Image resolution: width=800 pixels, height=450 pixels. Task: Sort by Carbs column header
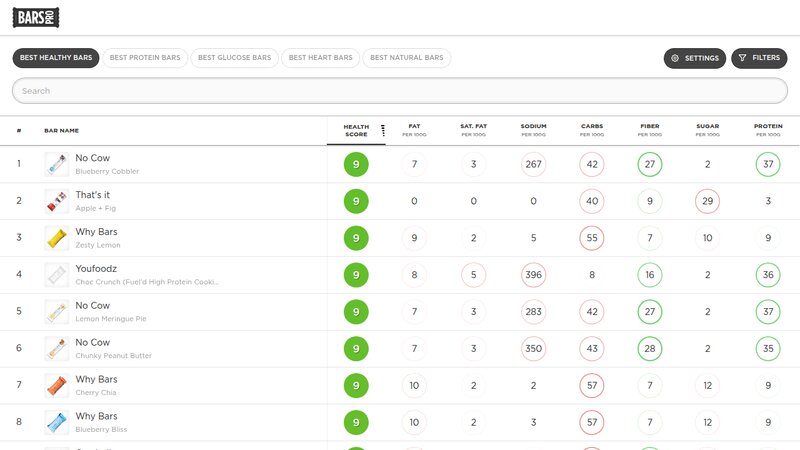tap(592, 130)
